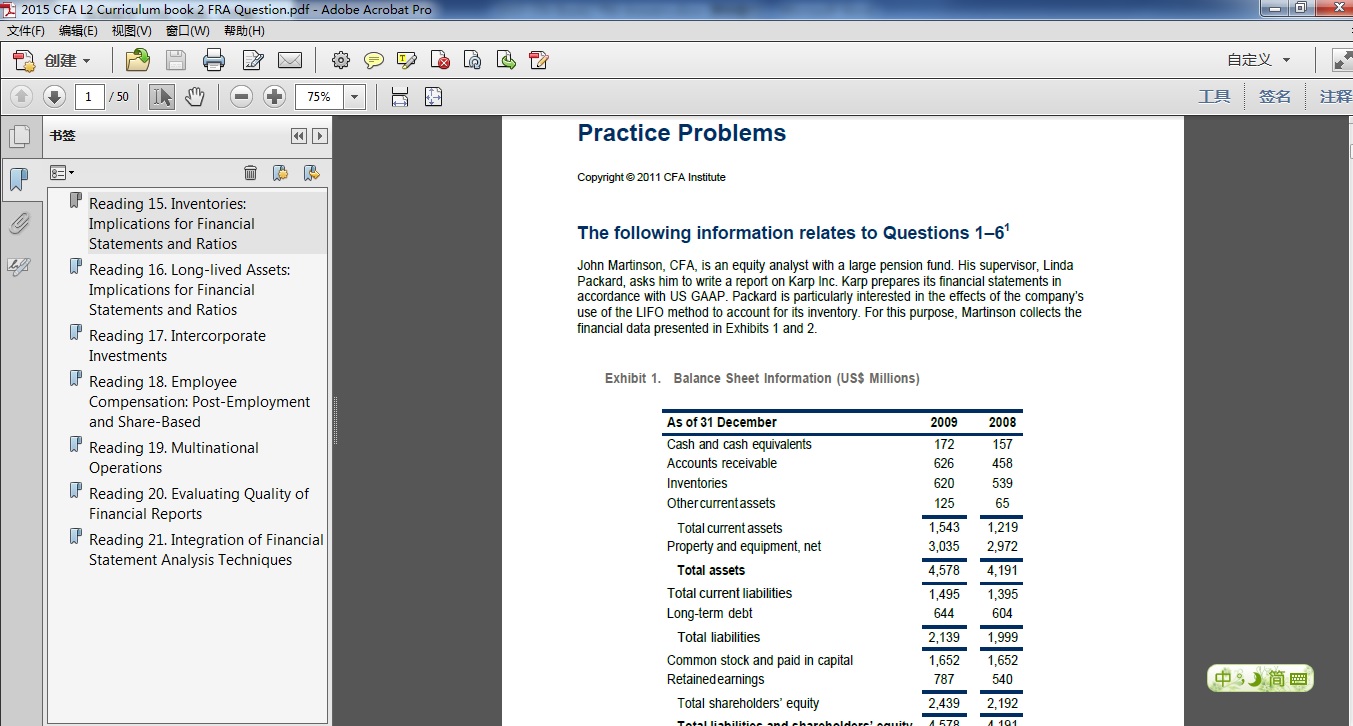Select the highlight text tool
Image resolution: width=1353 pixels, height=726 pixels.
click(407, 60)
